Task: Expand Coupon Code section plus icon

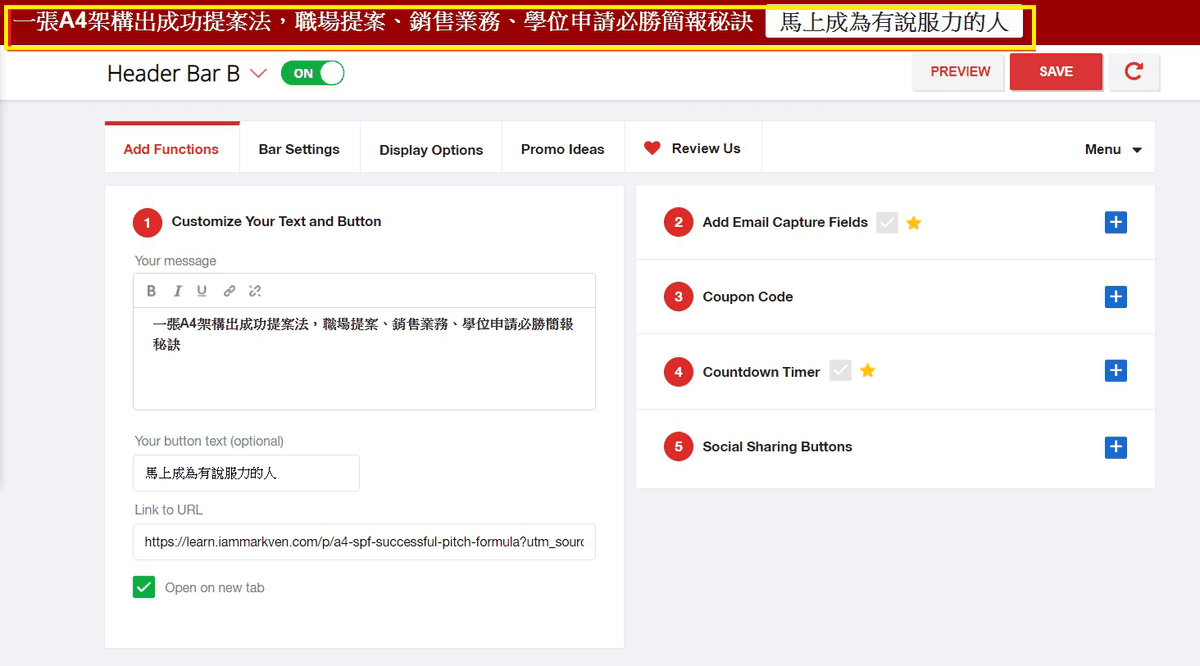Action: [1116, 297]
